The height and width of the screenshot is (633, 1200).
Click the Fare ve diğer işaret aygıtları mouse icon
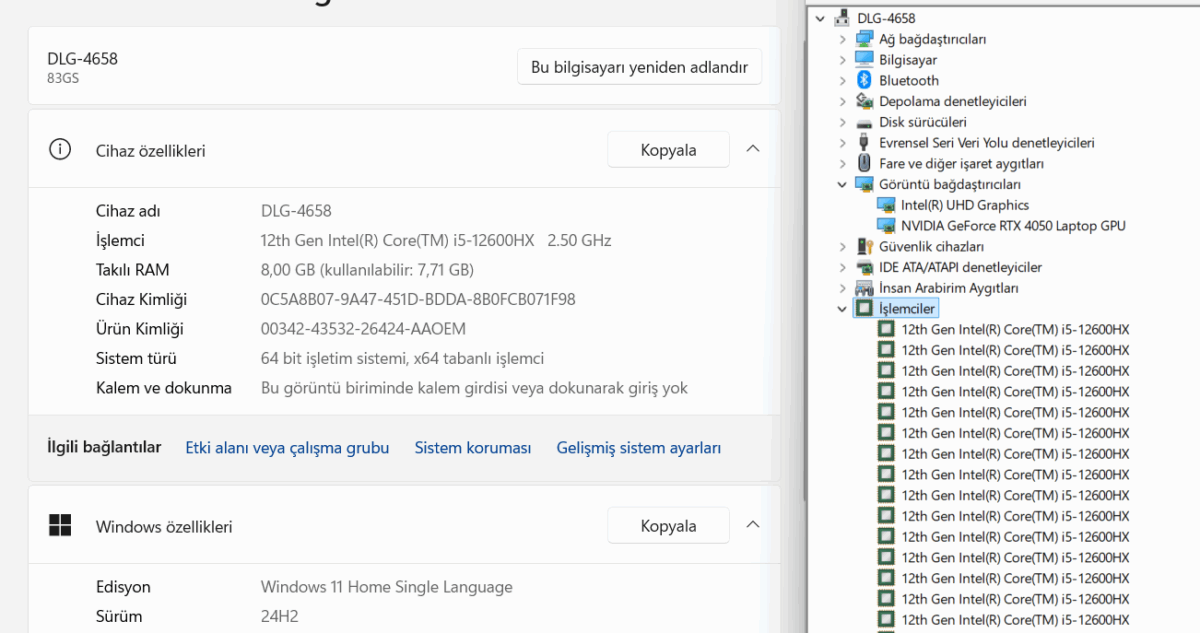point(864,164)
